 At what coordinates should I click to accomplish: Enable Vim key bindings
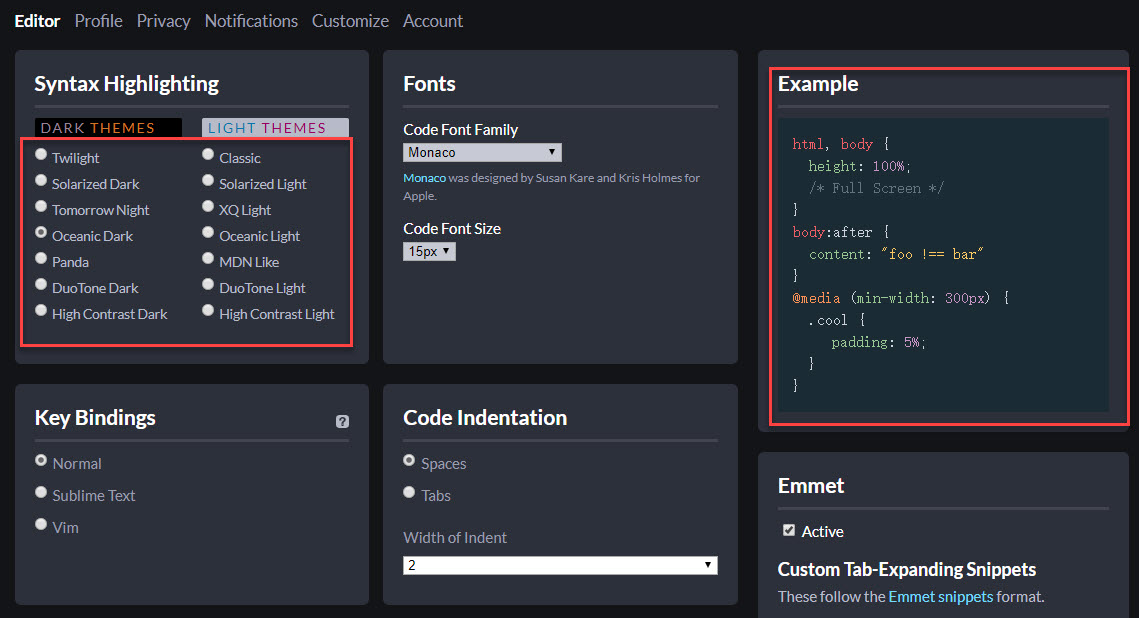41,524
